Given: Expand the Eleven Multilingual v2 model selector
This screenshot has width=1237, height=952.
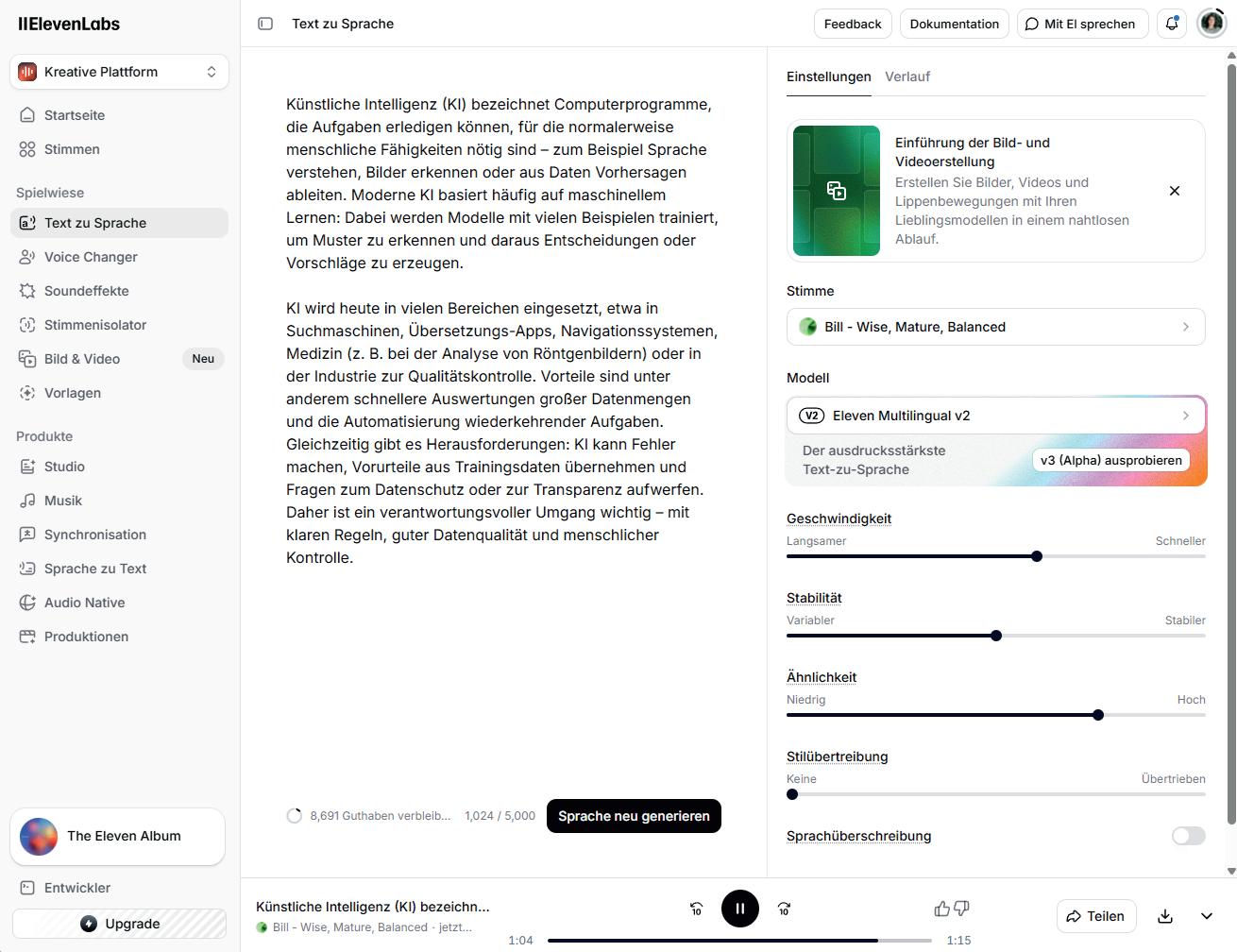Looking at the screenshot, I should coord(995,416).
